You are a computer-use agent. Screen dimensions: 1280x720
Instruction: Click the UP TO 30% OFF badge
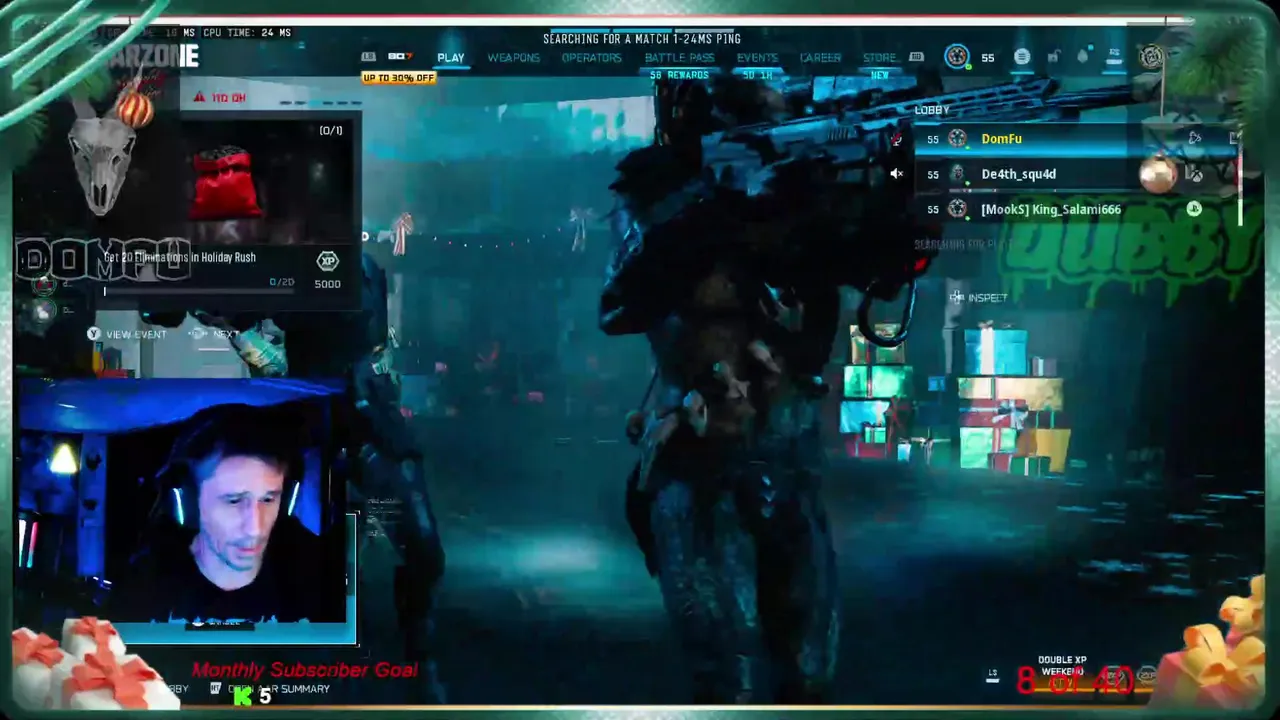[x=399, y=78]
